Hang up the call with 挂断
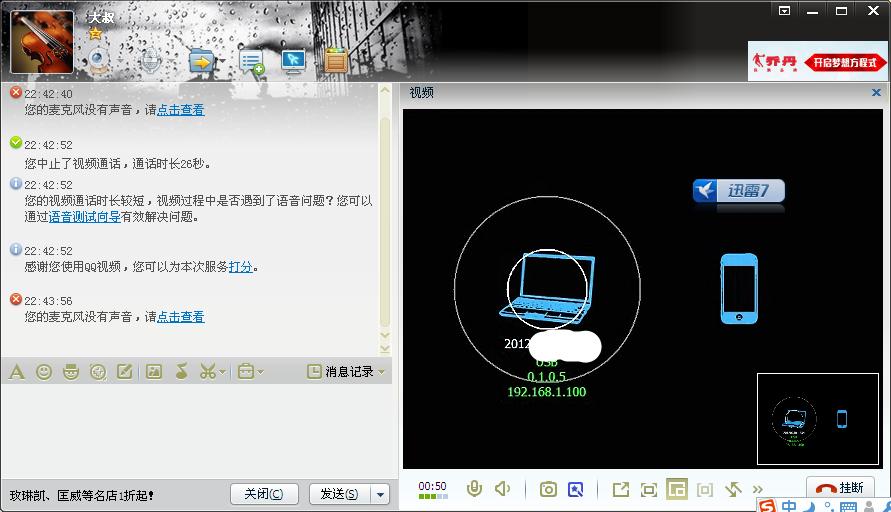Image resolution: width=891 pixels, height=512 pixels. point(840,488)
